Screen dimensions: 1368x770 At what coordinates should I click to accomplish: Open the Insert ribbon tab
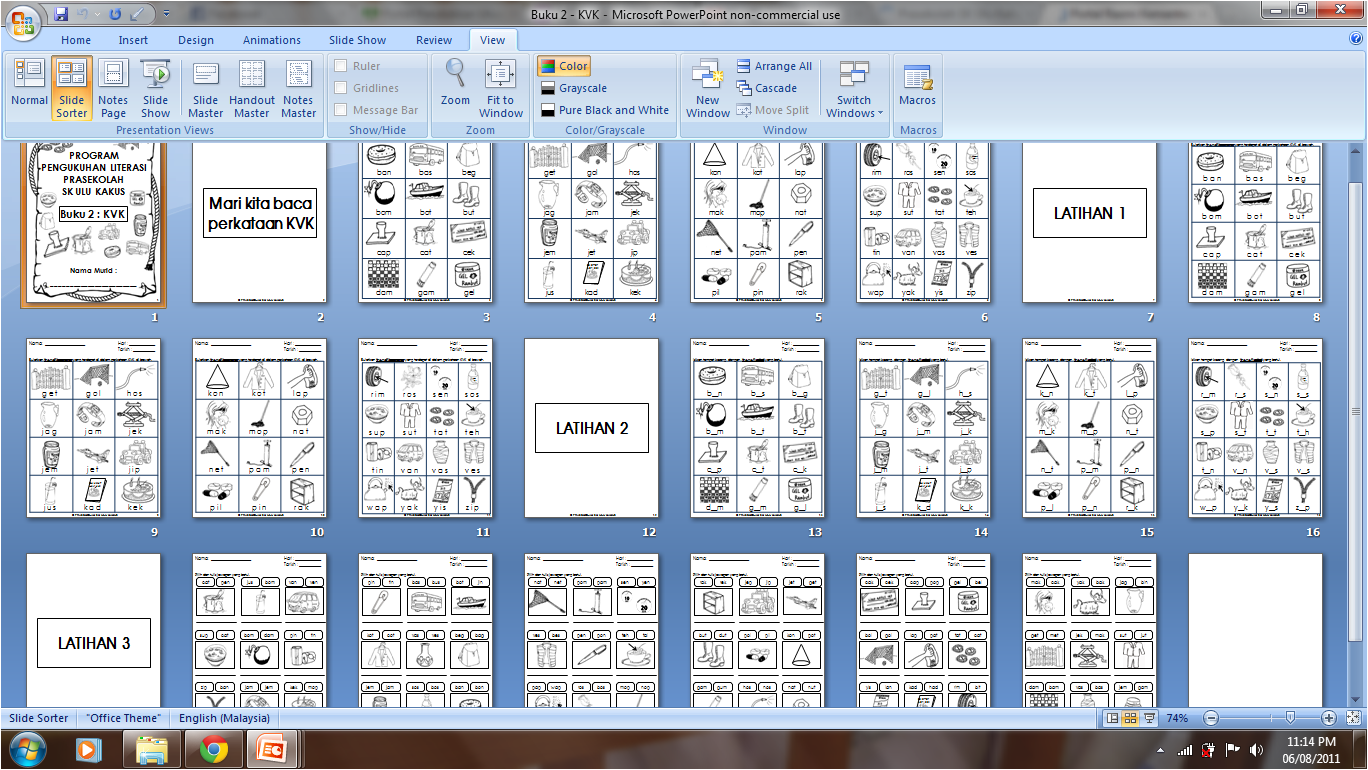point(133,40)
